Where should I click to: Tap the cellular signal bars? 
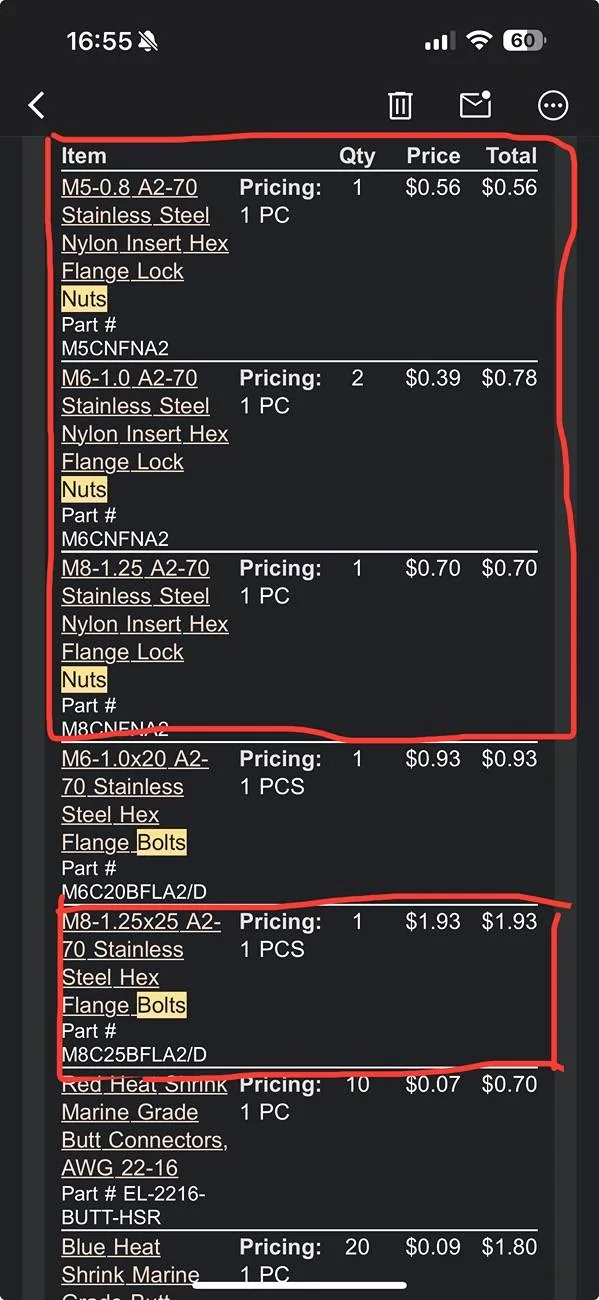440,42
